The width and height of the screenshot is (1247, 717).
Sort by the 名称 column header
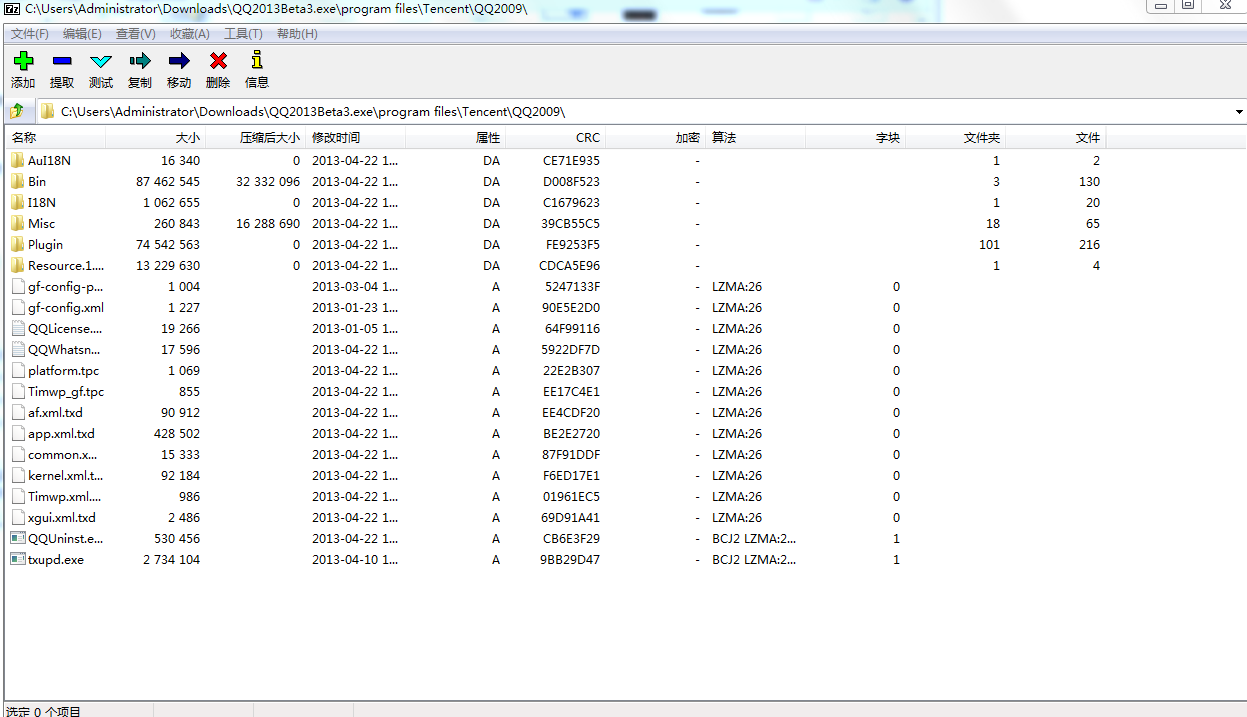tap(55, 138)
